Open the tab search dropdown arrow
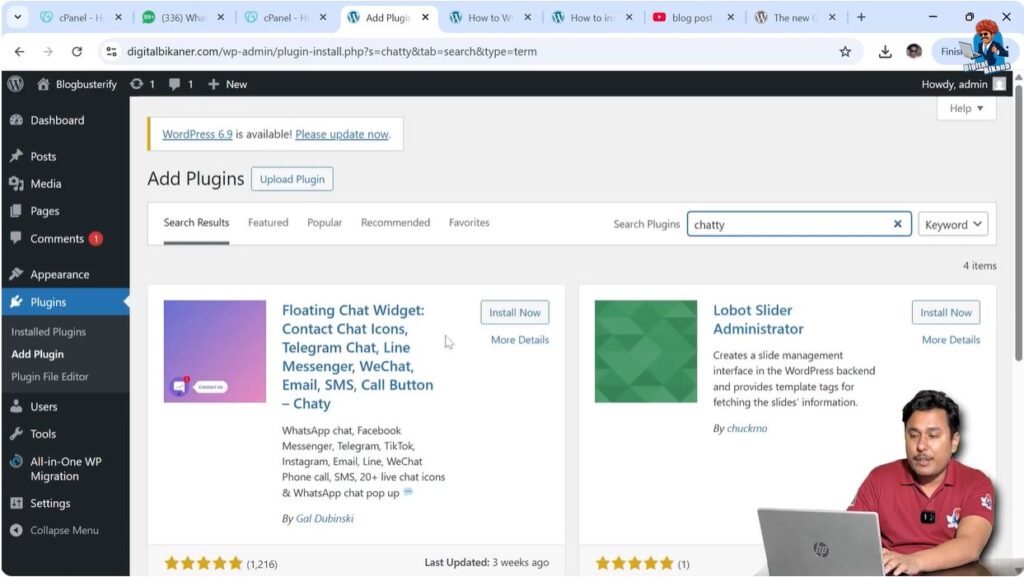Screen dimensions: 1024x577 pos(18,18)
